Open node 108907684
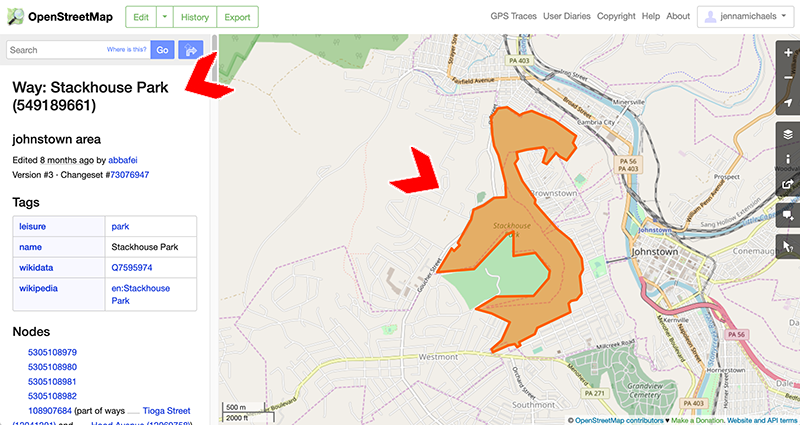 50,410
